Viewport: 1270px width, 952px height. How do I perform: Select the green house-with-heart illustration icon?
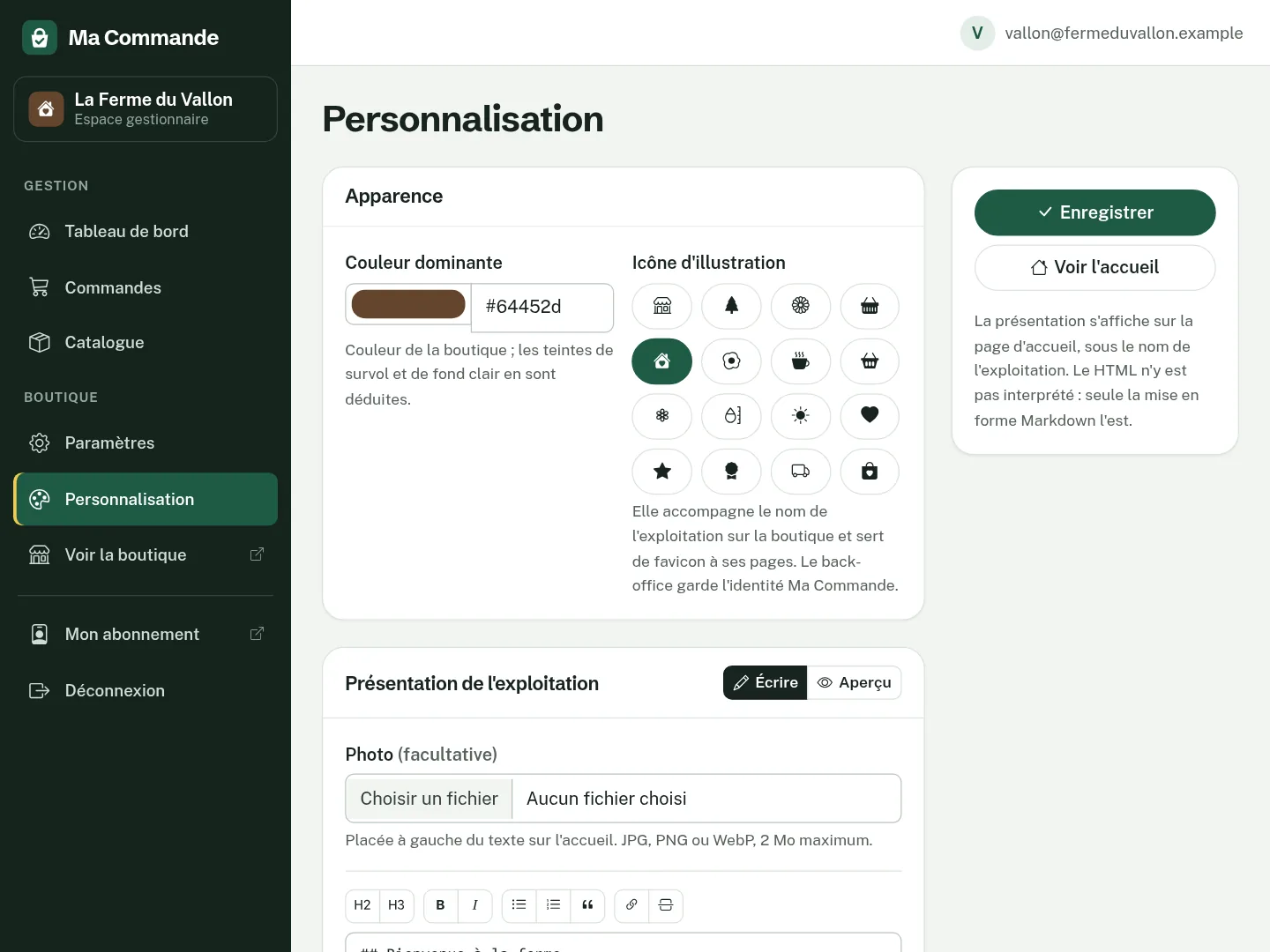[x=662, y=361]
